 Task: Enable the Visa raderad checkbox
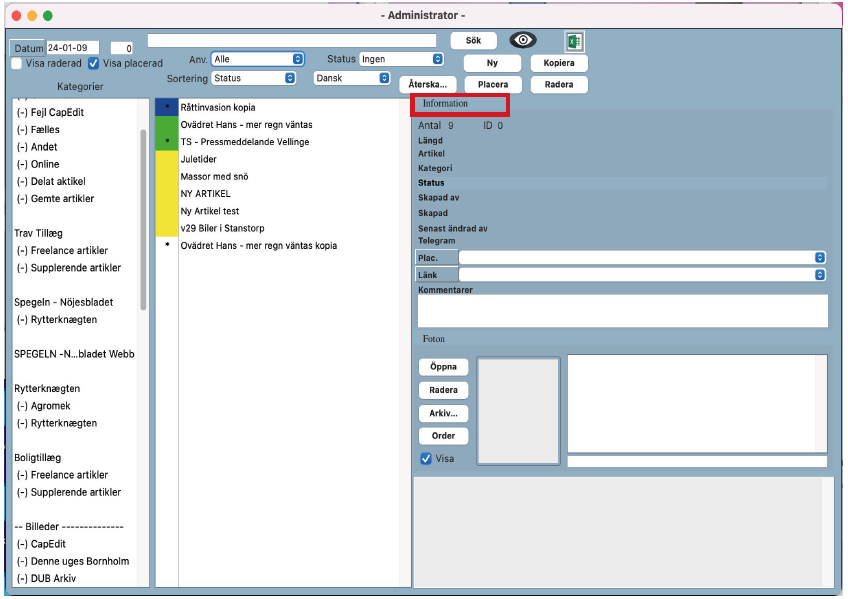(x=17, y=63)
